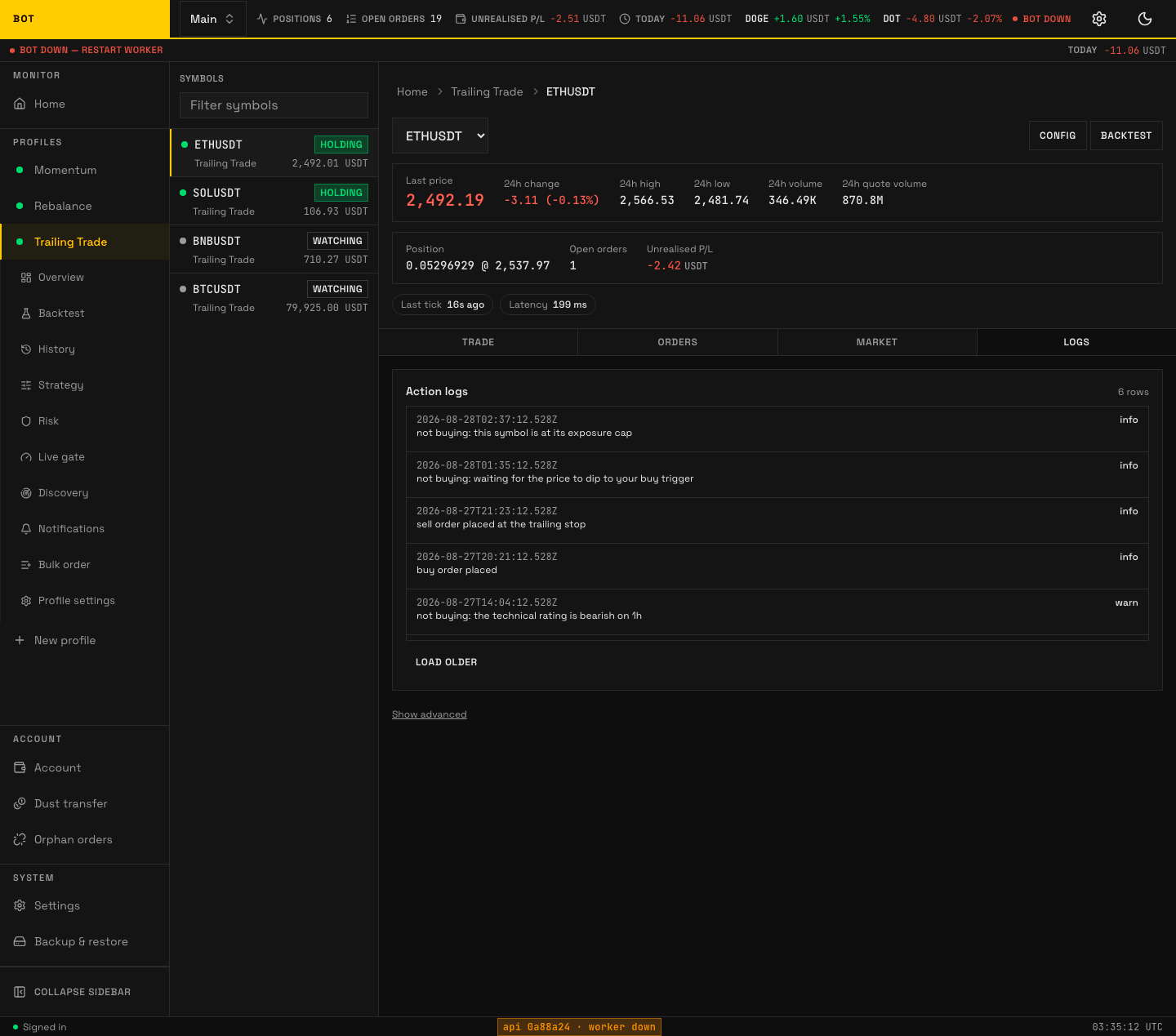Toggle dark mode moon icon
The width and height of the screenshot is (1176, 1036).
1145,19
